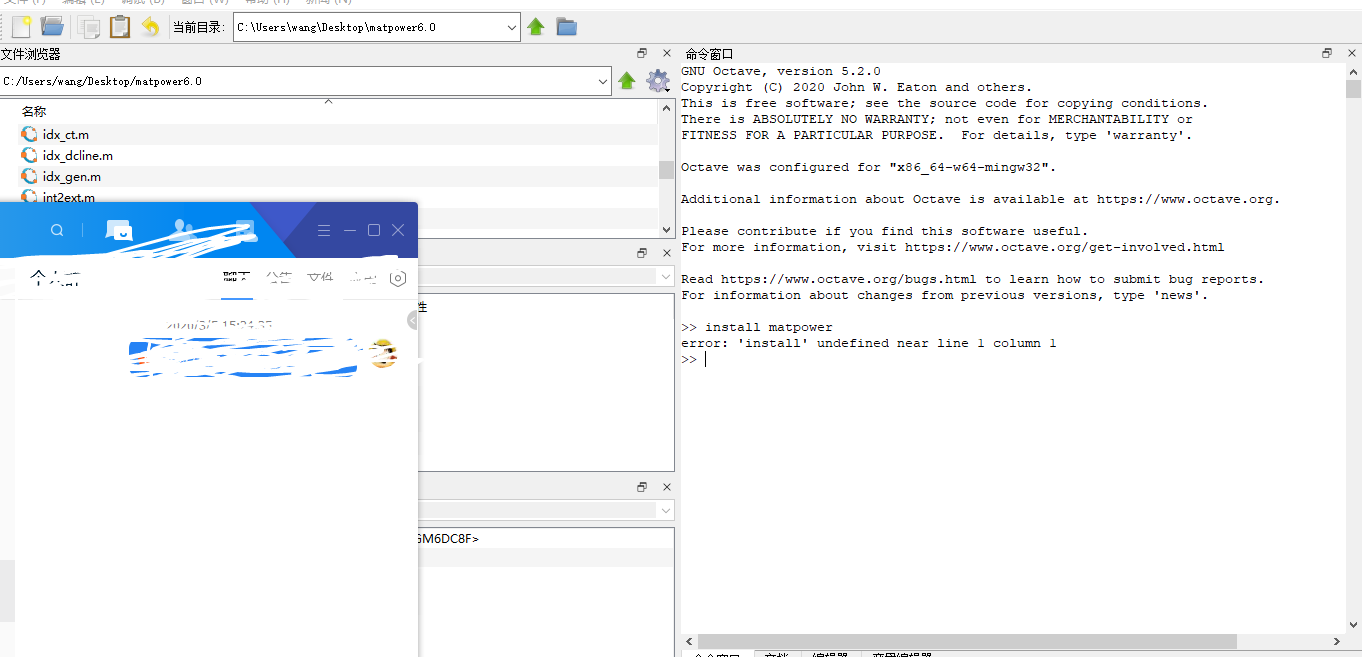Click command window horizontal scroll left arrow
1362x657 pixels.
(689, 641)
